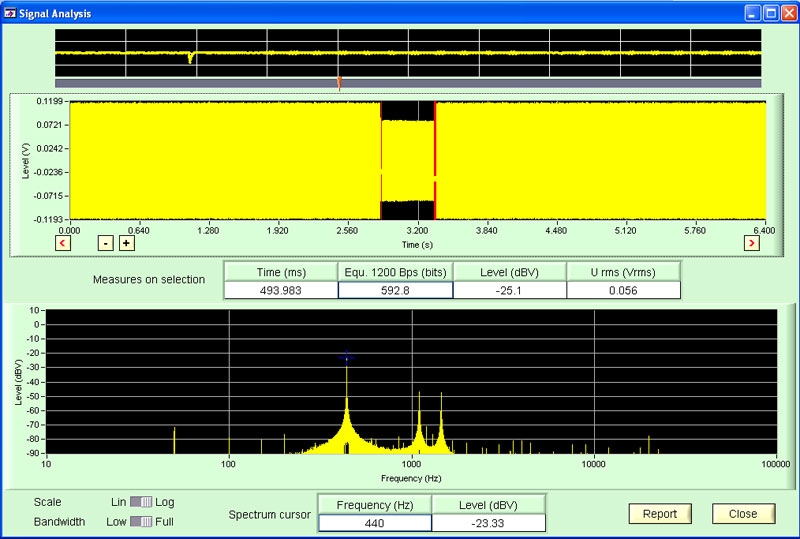Image resolution: width=800 pixels, height=539 pixels.
Task: Click the right red arrow scroll button
Action: click(752, 243)
